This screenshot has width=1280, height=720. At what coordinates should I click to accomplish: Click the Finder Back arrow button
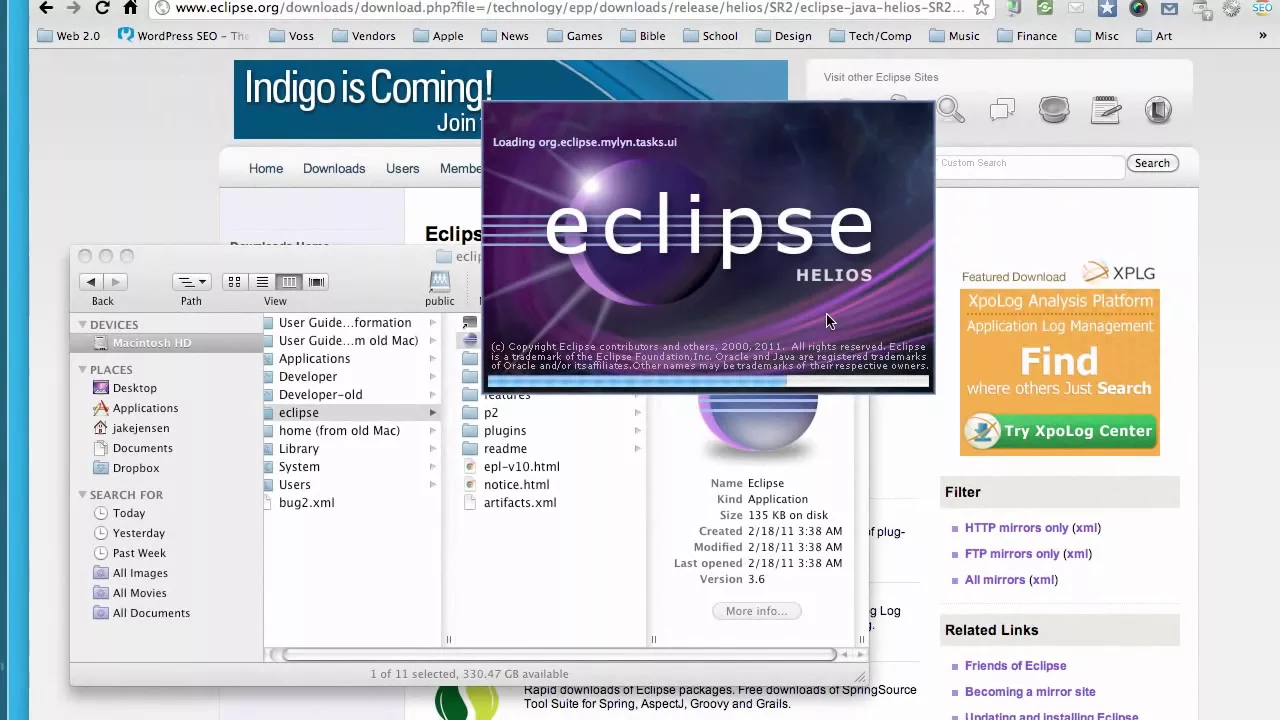pos(91,282)
